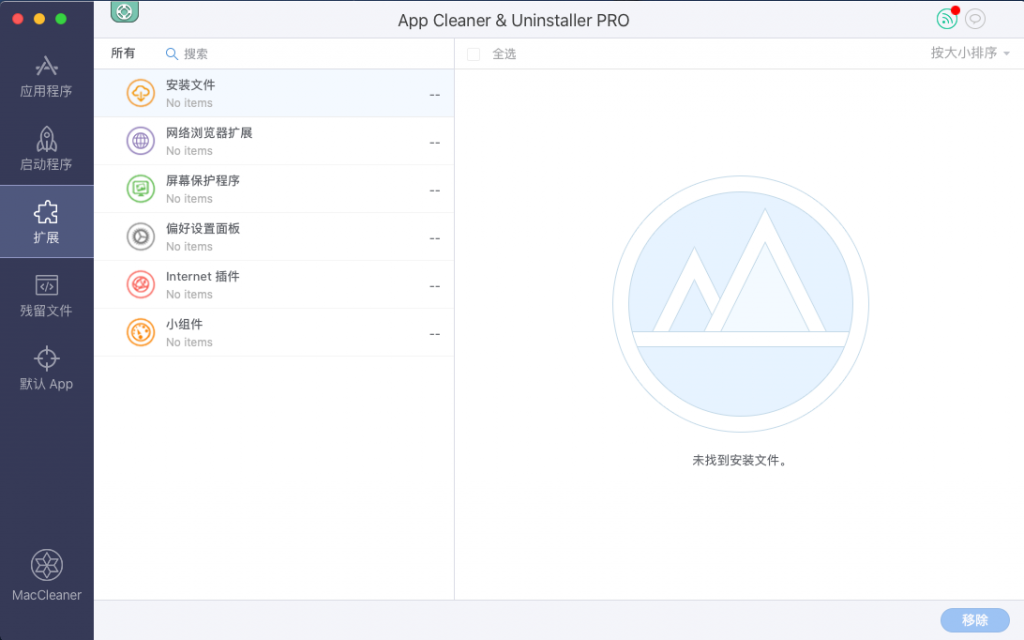This screenshot has width=1024, height=640.
Task: Open the 按大小排序 sort dropdown
Action: coord(970,53)
